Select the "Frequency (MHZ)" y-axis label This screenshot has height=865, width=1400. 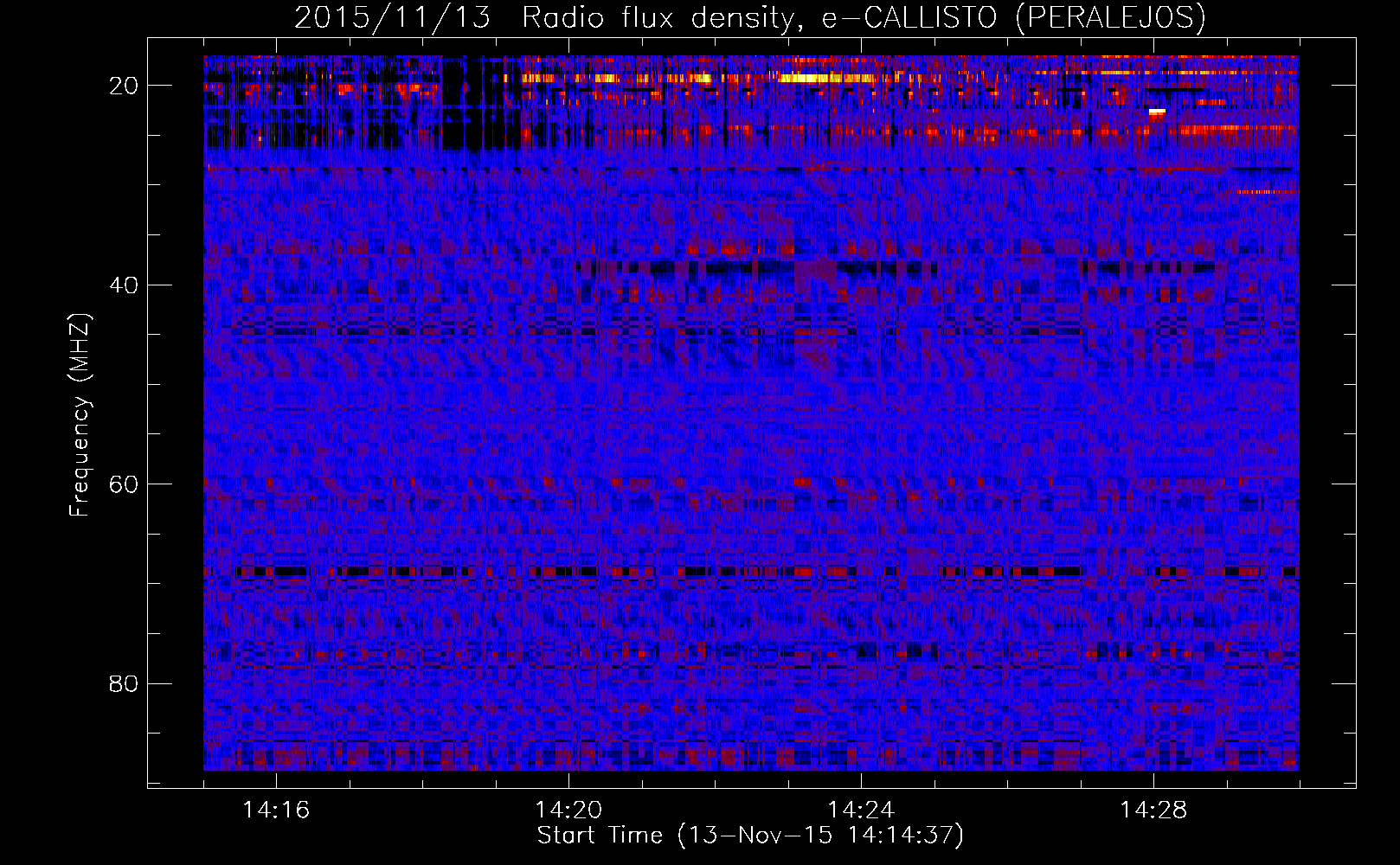coord(80,415)
